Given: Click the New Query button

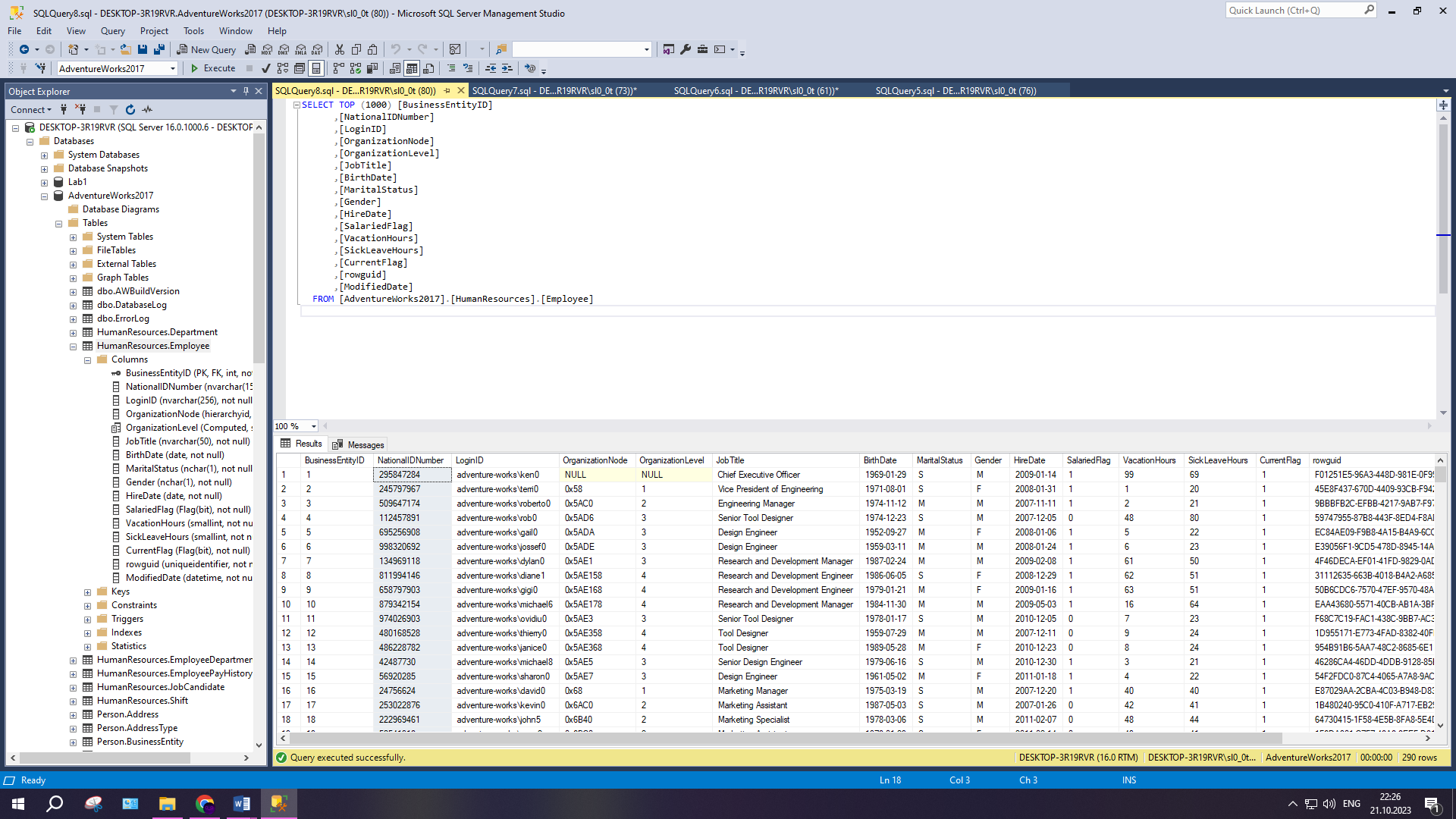Looking at the screenshot, I should (207, 50).
